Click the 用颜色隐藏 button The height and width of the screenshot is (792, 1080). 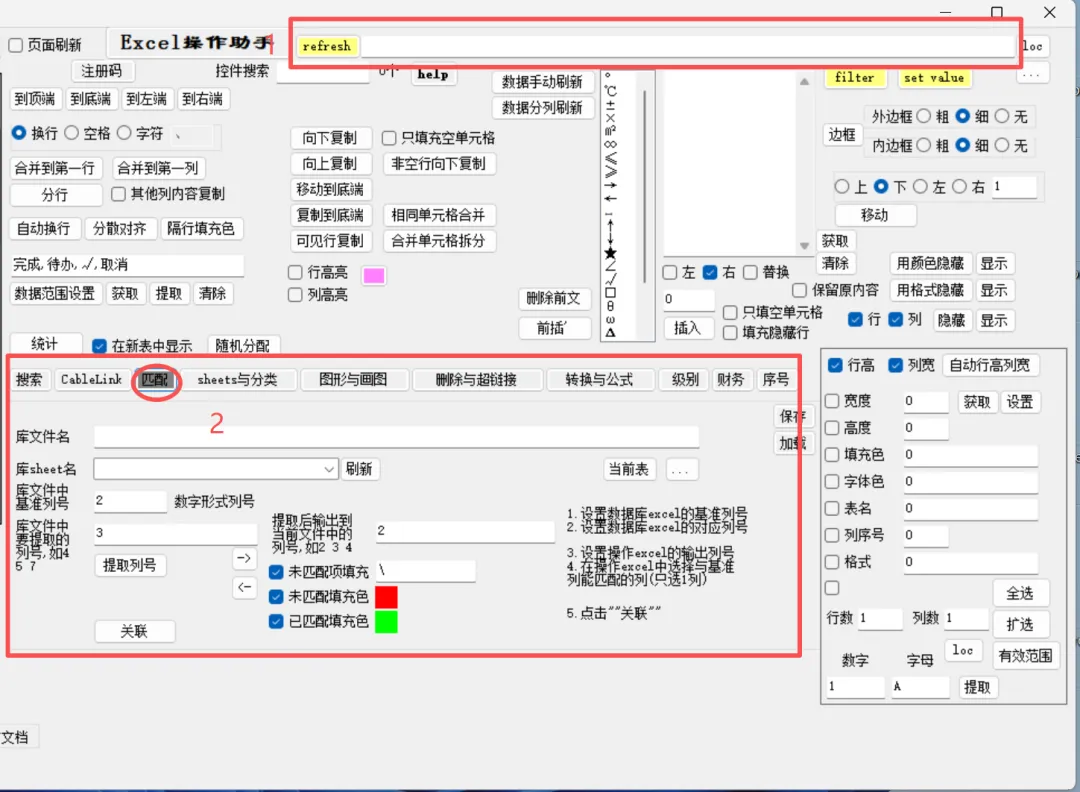tap(931, 264)
